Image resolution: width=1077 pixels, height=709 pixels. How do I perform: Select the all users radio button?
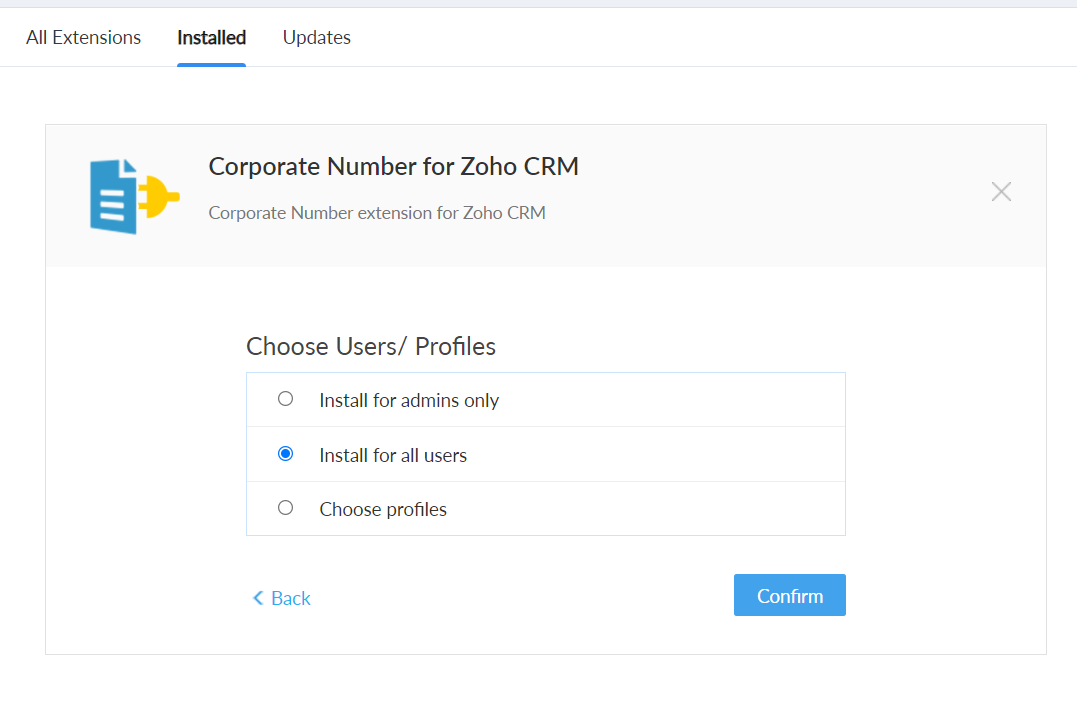click(286, 454)
